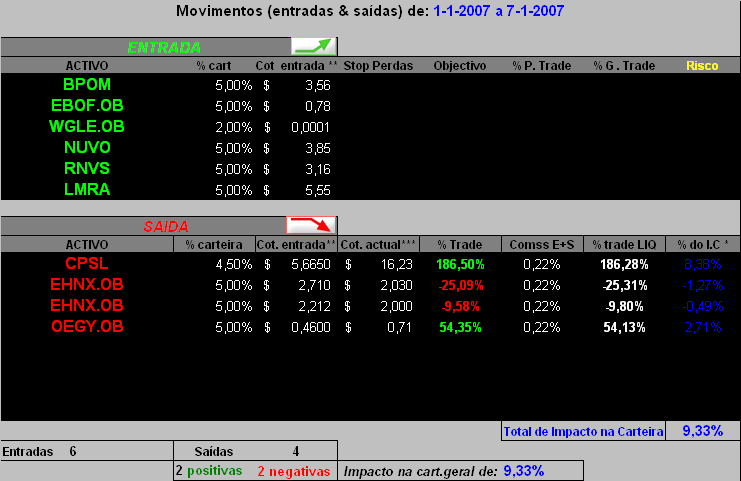Click the SAIDA section title
This screenshot has width=741, height=481.
(x=166, y=226)
